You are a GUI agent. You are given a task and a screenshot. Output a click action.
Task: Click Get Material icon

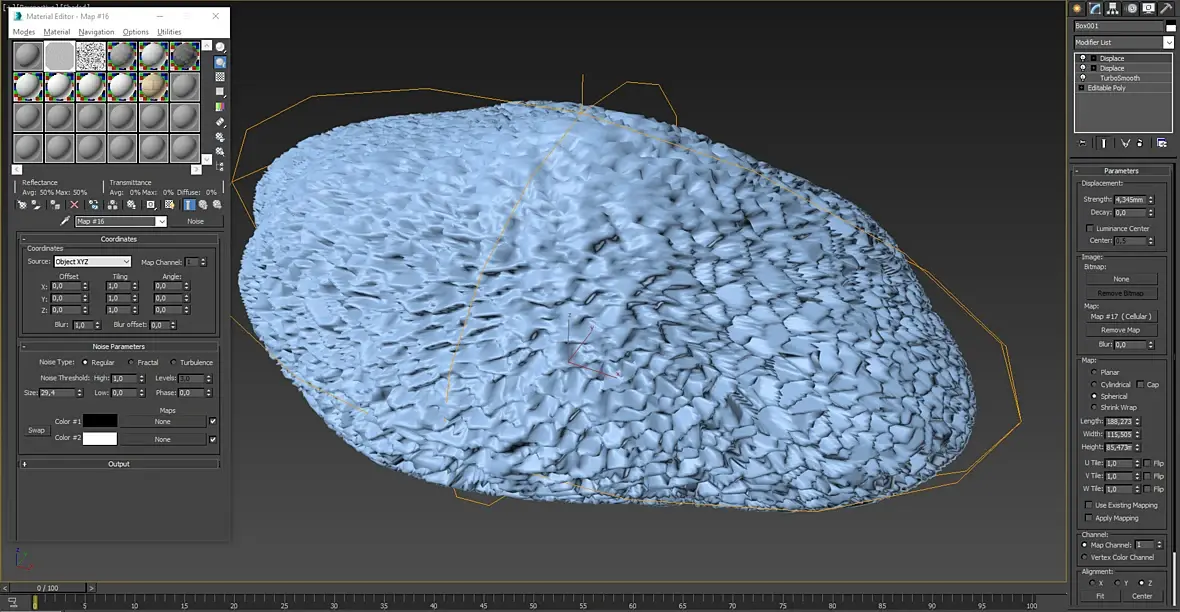point(23,205)
